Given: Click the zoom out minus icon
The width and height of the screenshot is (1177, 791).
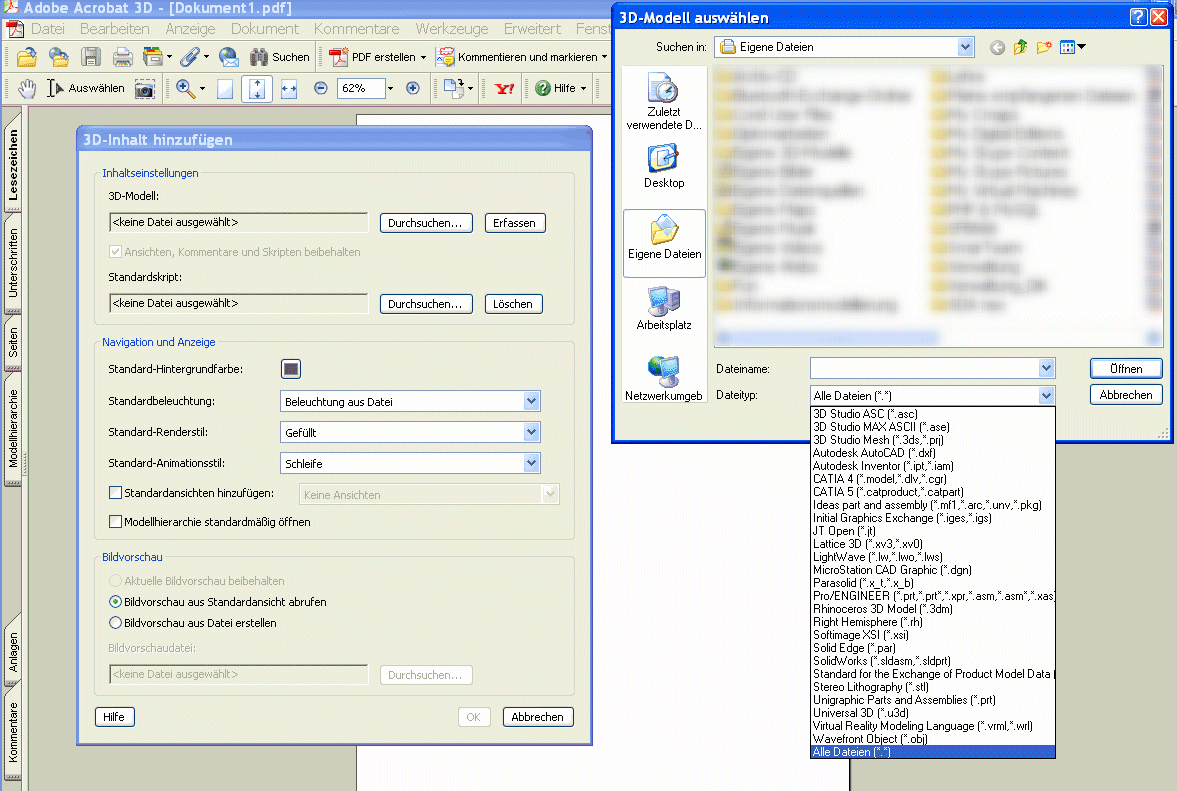Looking at the screenshot, I should click(321, 88).
